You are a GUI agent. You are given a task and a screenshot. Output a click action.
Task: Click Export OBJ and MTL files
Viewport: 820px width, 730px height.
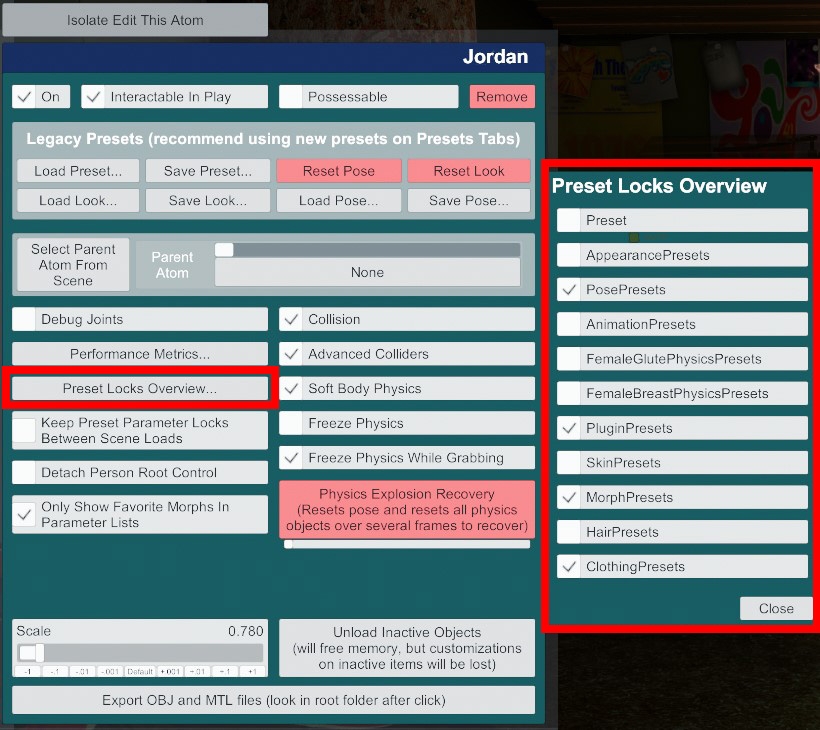coord(273,700)
